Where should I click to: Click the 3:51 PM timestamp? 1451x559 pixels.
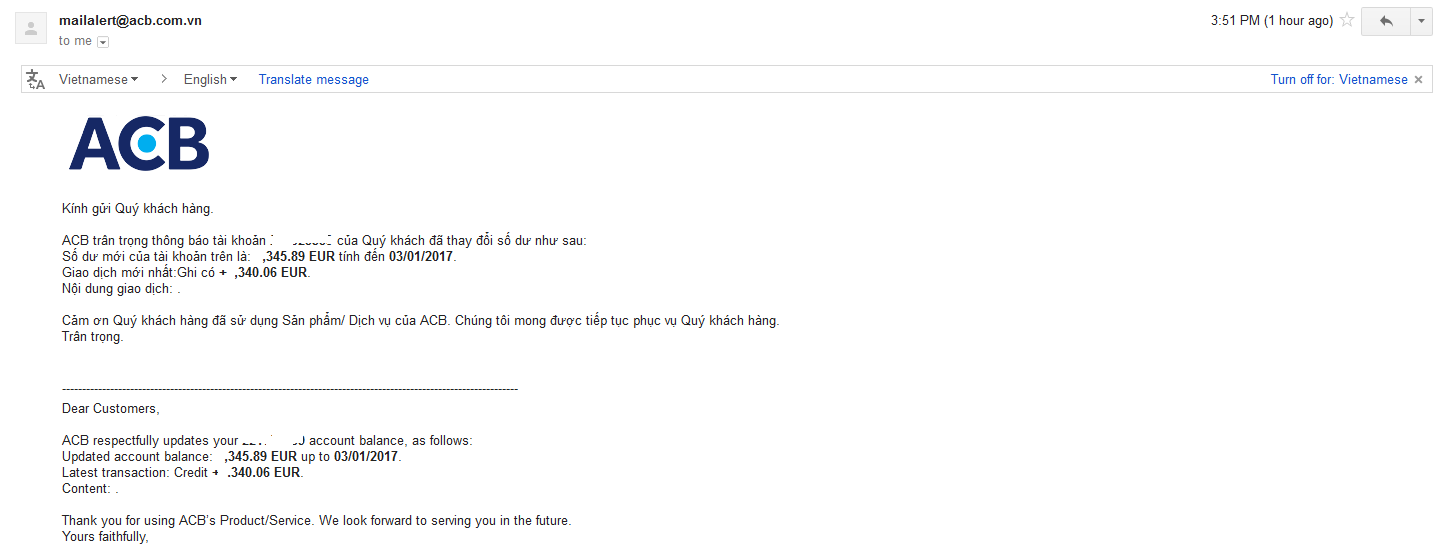click(x=1271, y=21)
